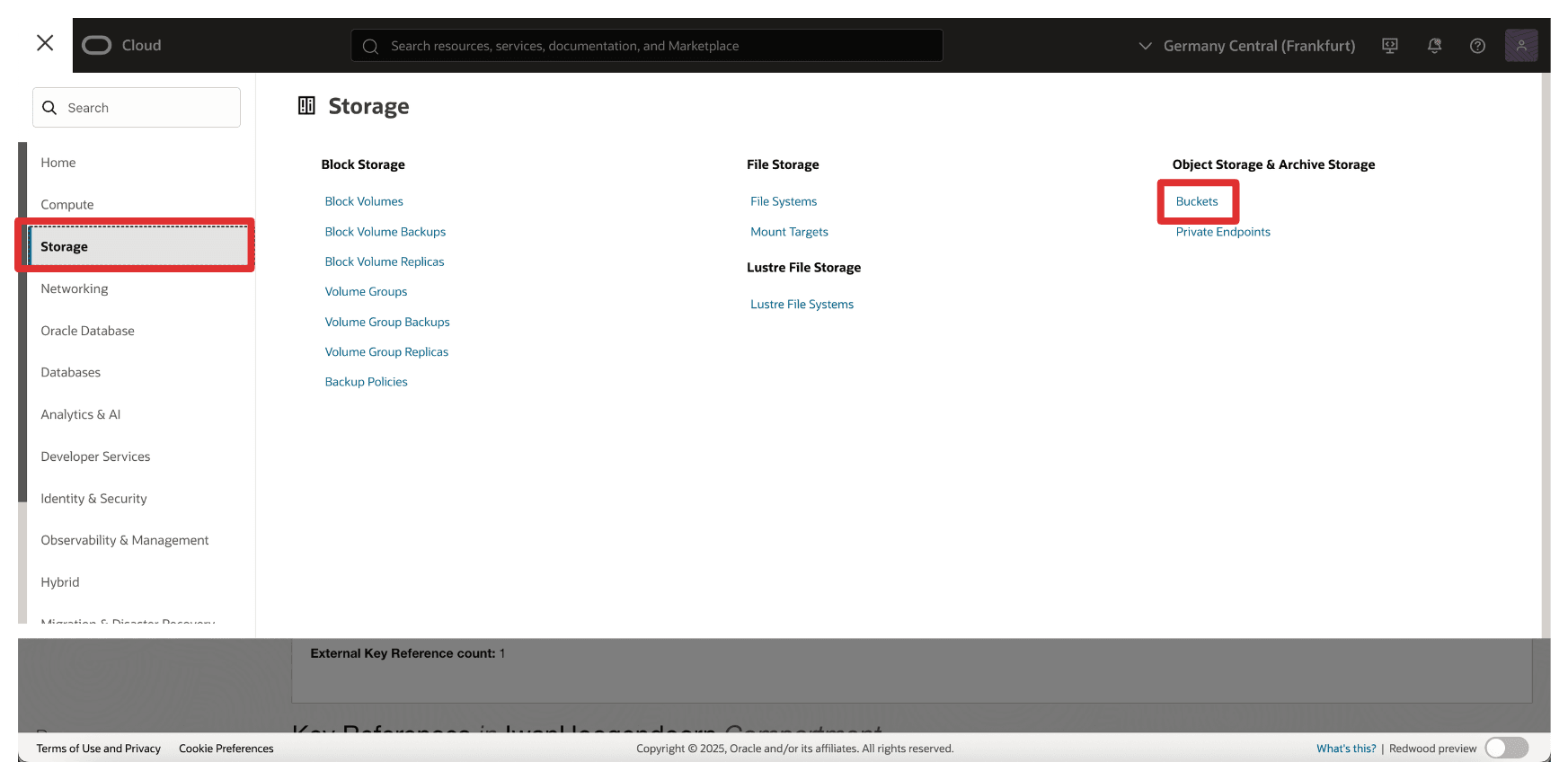Viewport: 1568px width, 780px height.
Task: Select Databases in the navigation menu
Action: coord(71,372)
